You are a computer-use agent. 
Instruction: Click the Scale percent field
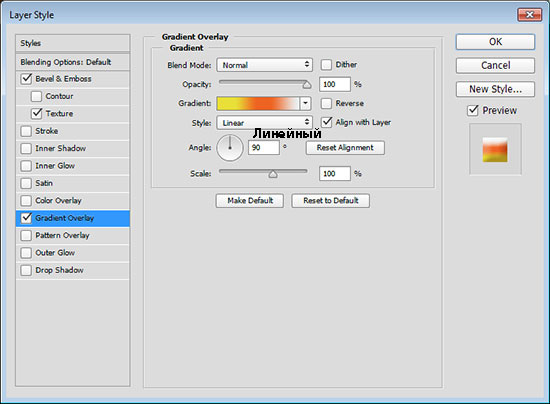tap(335, 174)
